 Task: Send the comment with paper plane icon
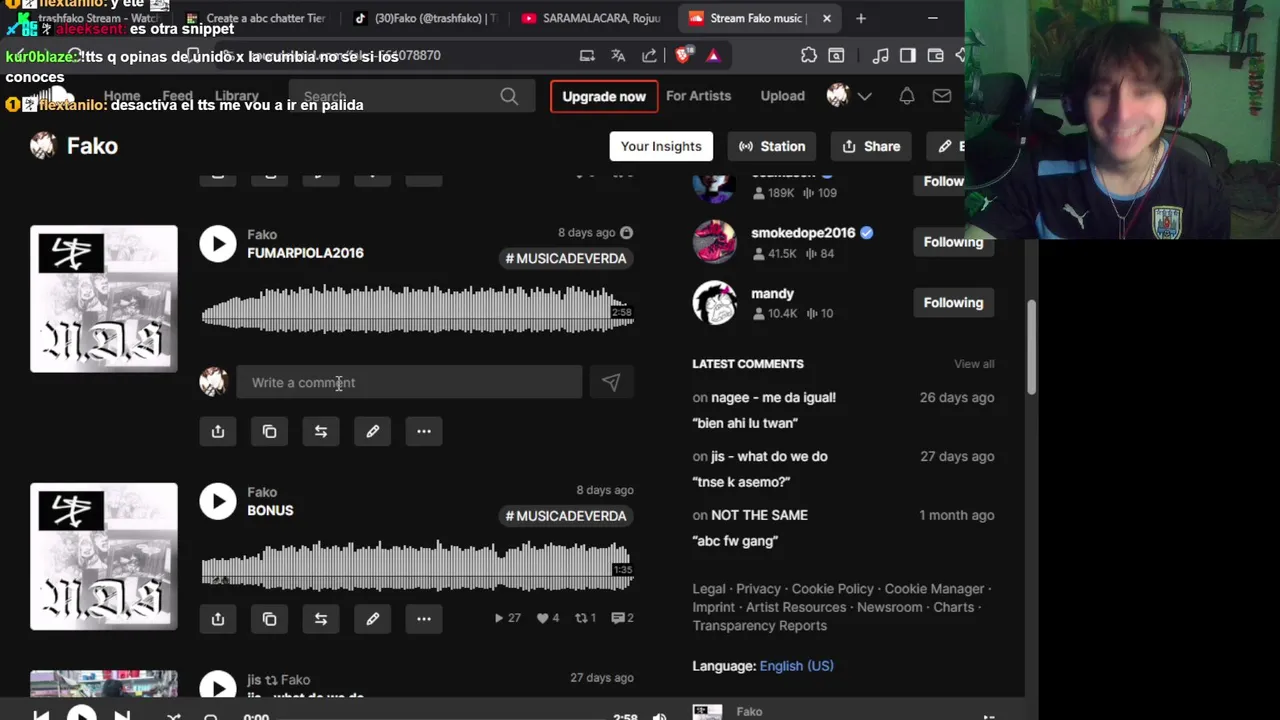pyautogui.click(x=611, y=382)
